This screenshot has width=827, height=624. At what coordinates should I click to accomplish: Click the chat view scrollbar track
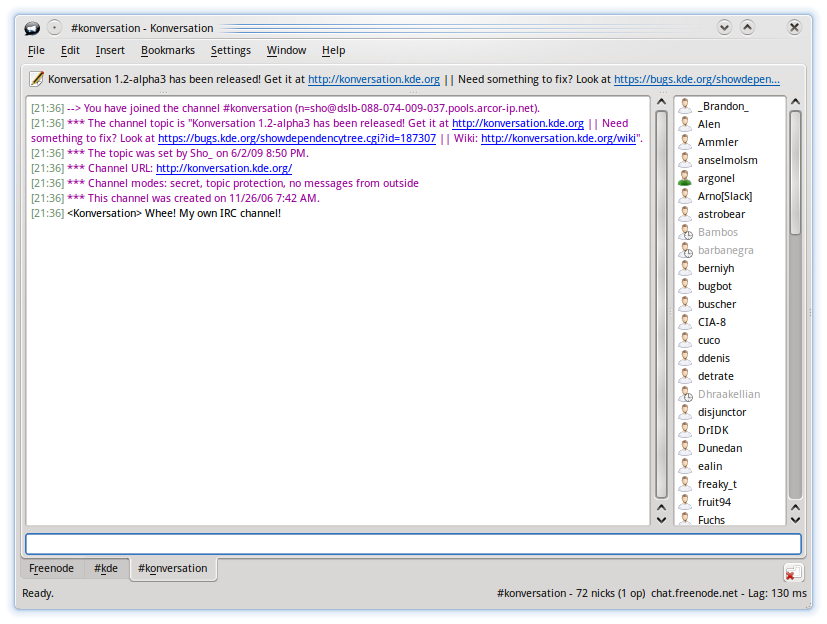[661, 304]
